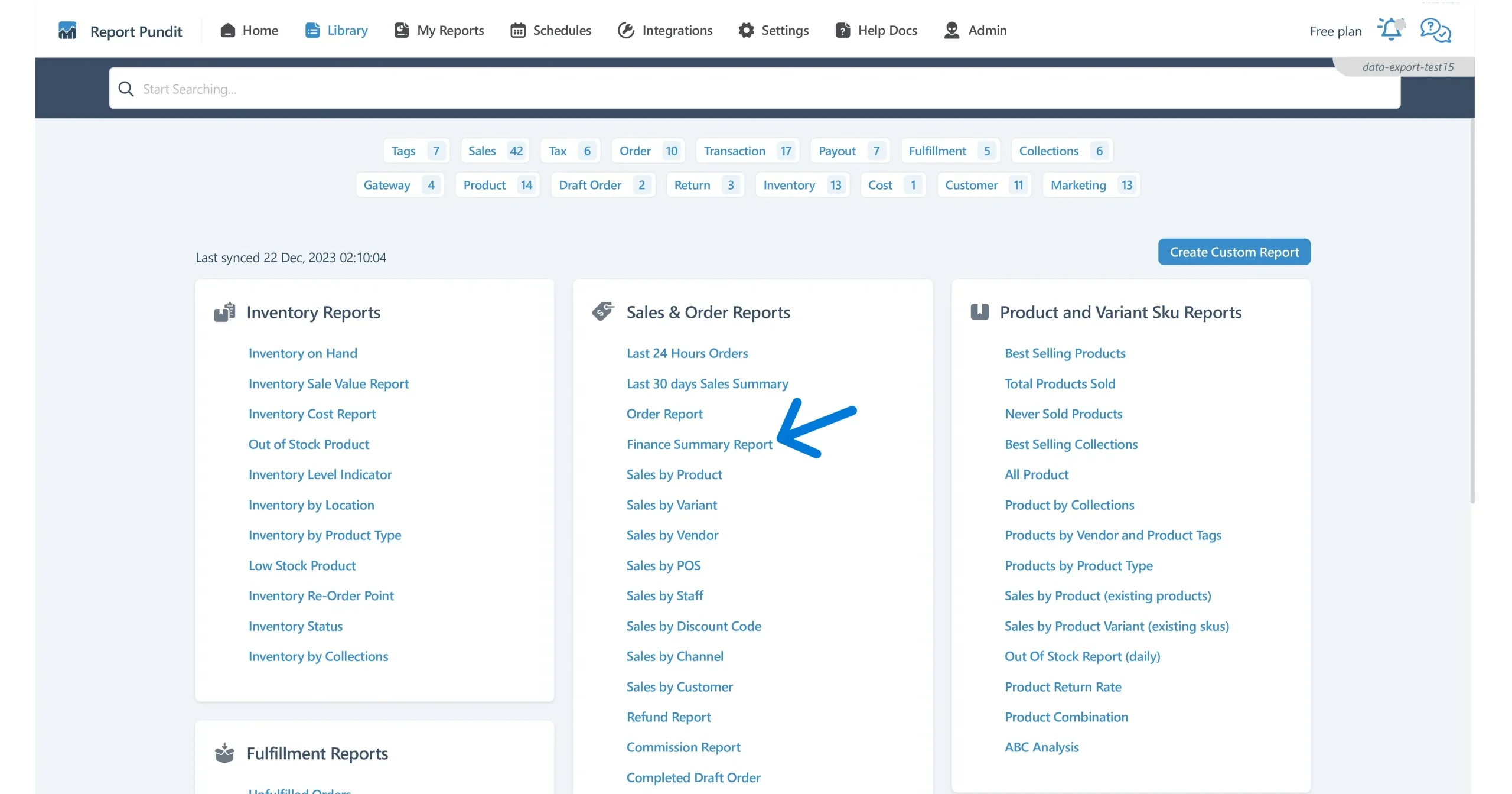Focus the Start Searching input field
Image resolution: width=1512 pixels, height=794 pixels.
tap(754, 89)
